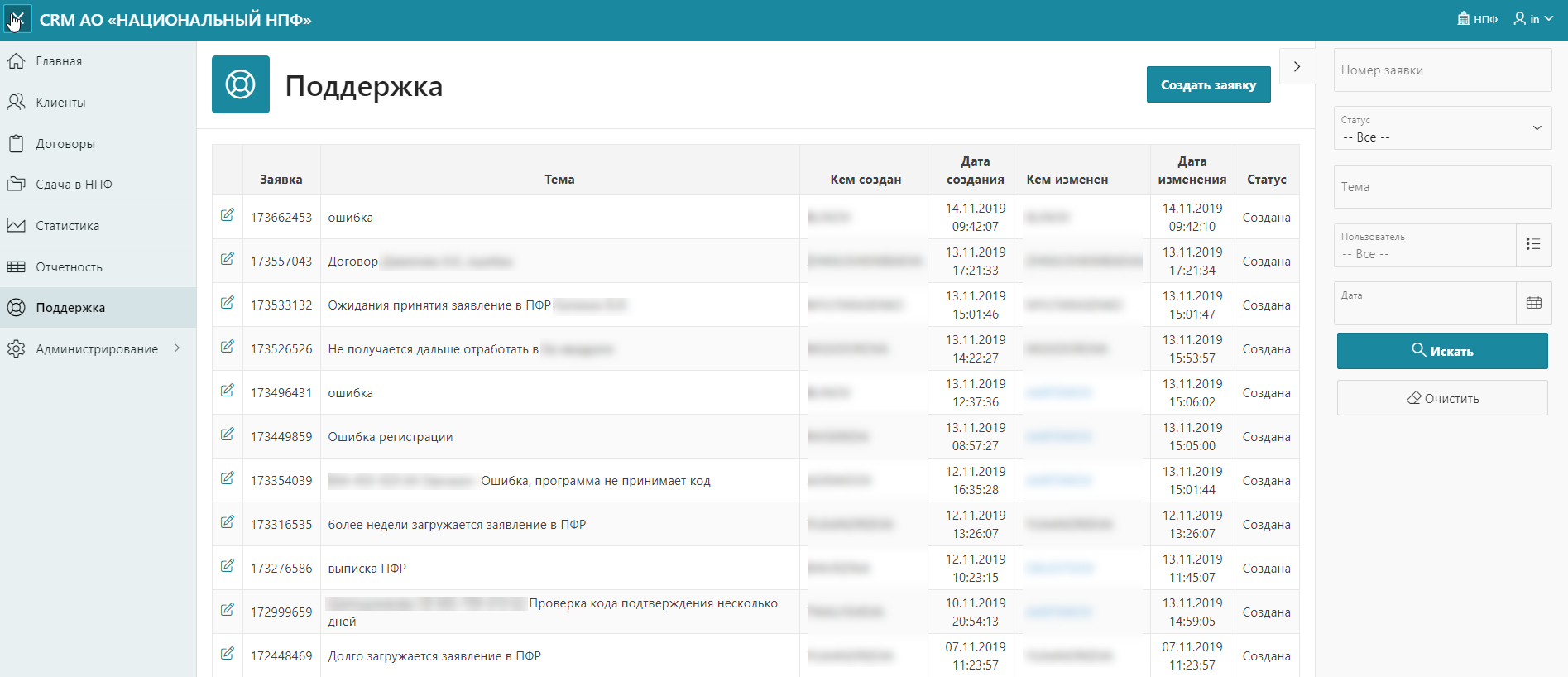
Task: Open the user account menu 'in'
Action: (x=1533, y=19)
